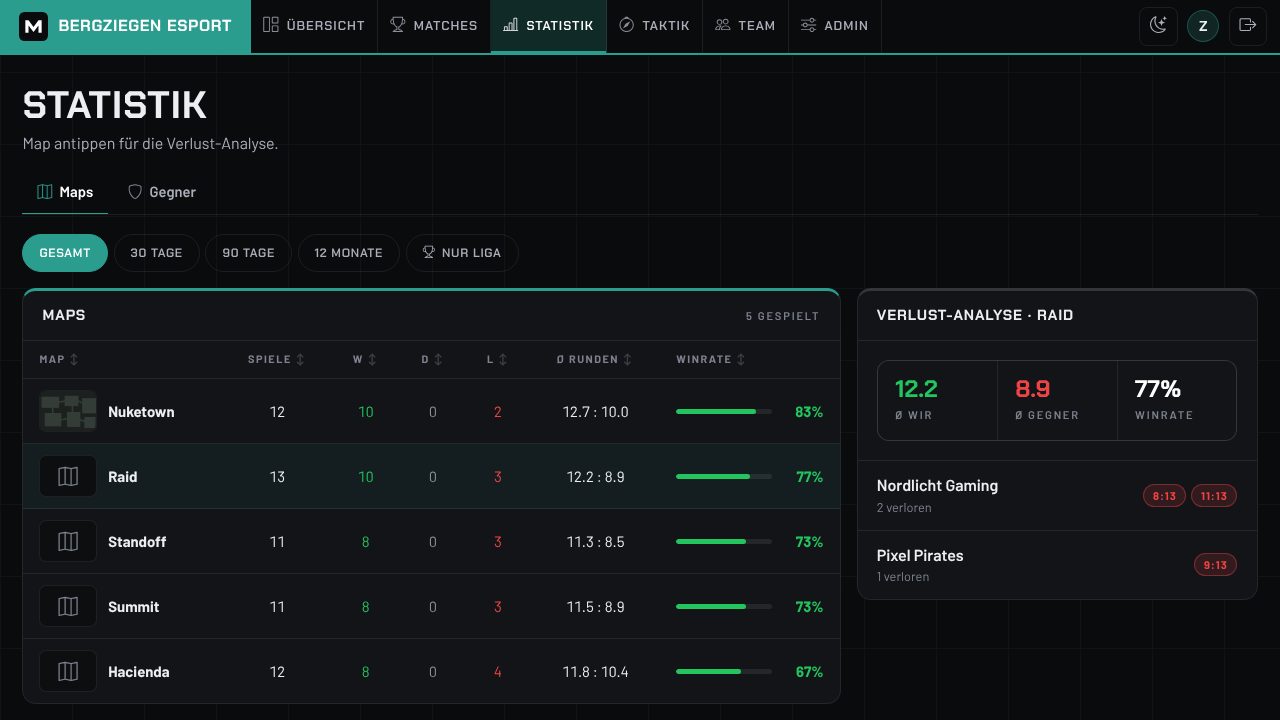Click the Summit map icon

68,606
